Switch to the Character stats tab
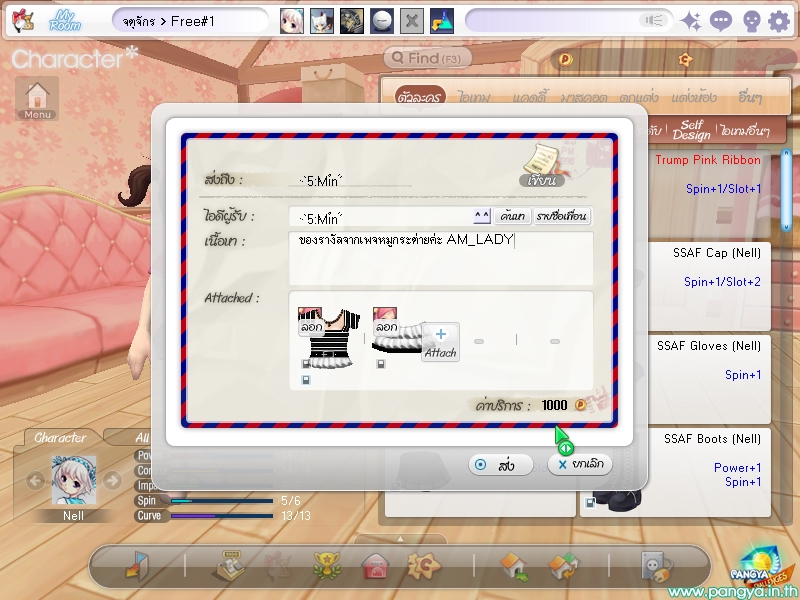The image size is (800, 600). (x=60, y=438)
